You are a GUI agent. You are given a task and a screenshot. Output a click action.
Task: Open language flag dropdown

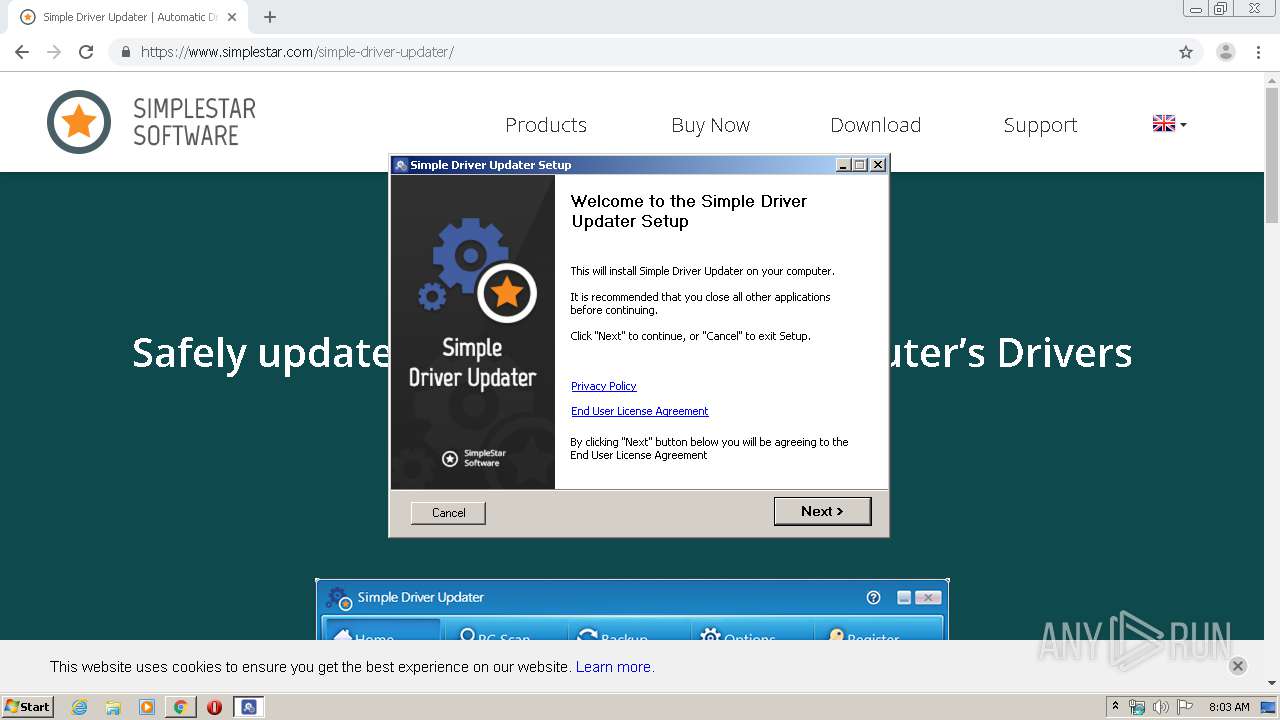click(x=1169, y=124)
